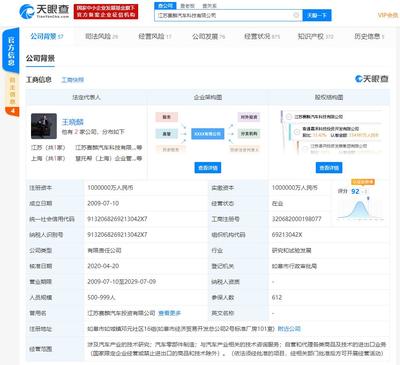Click the 统一社会信用代码 value
The height and width of the screenshot is (365, 400).
(117, 219)
